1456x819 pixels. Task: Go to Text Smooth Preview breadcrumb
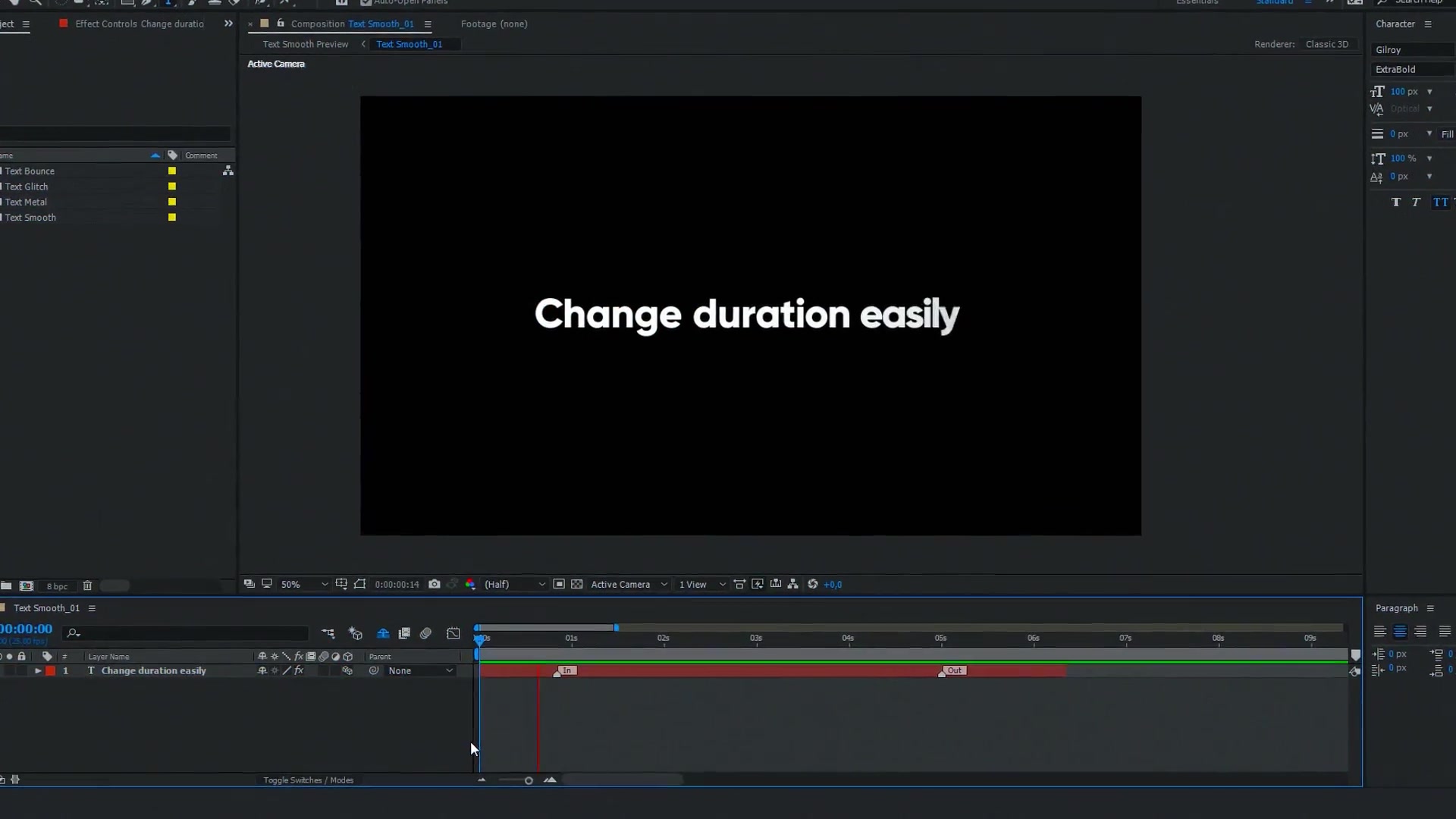(x=306, y=45)
